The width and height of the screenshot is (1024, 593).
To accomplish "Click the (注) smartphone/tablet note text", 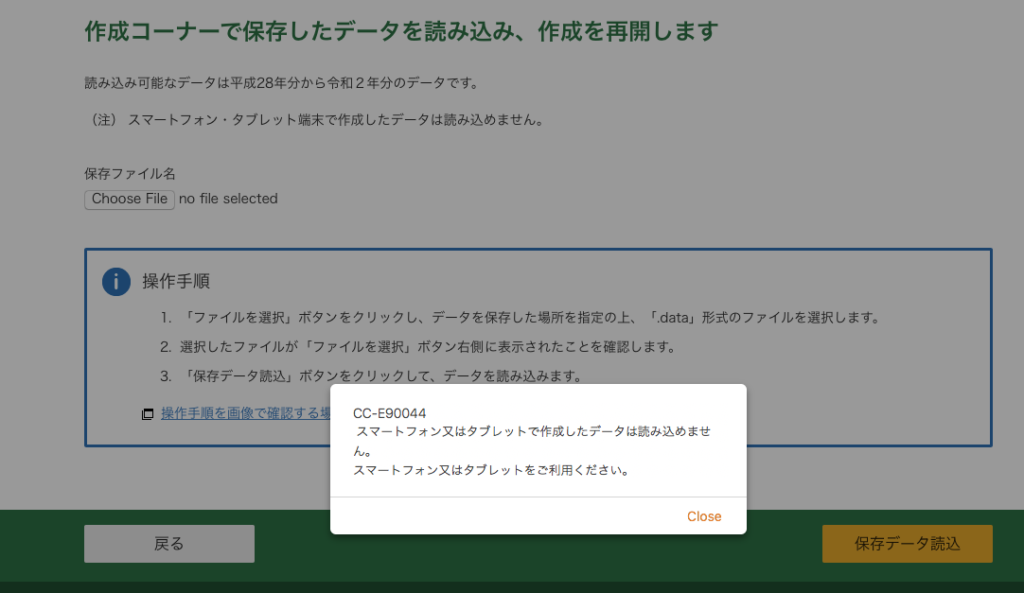I will pos(315,120).
